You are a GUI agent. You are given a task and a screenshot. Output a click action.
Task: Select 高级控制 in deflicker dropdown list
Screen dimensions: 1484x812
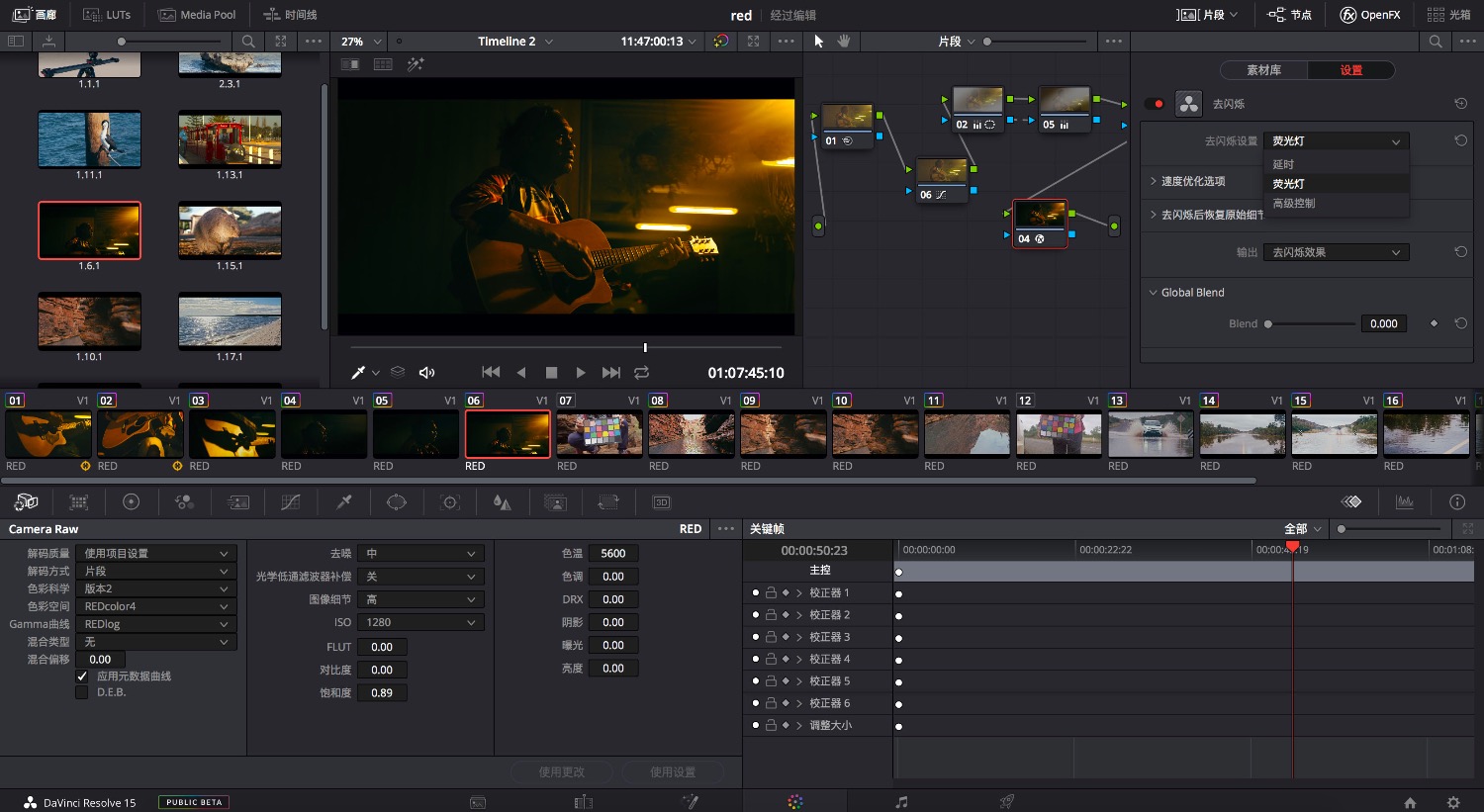1336,203
